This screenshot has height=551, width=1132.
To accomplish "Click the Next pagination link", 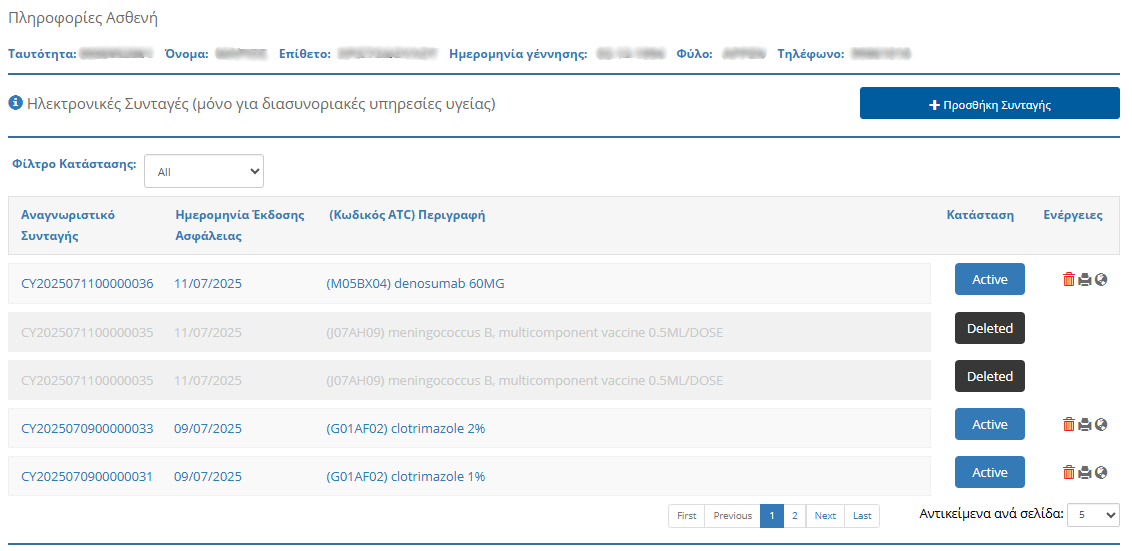I will click(x=825, y=516).
